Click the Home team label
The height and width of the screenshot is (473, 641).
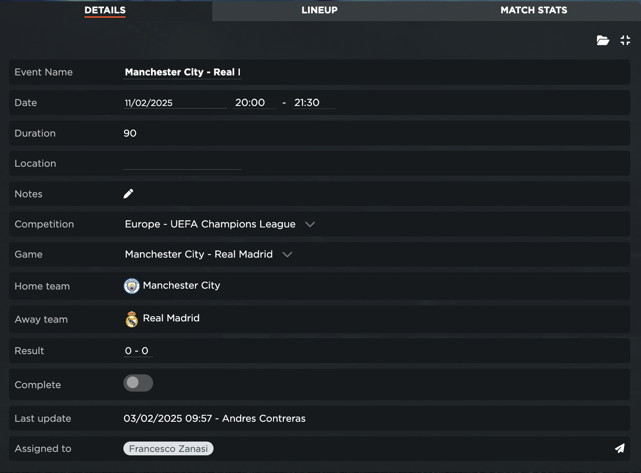click(42, 286)
